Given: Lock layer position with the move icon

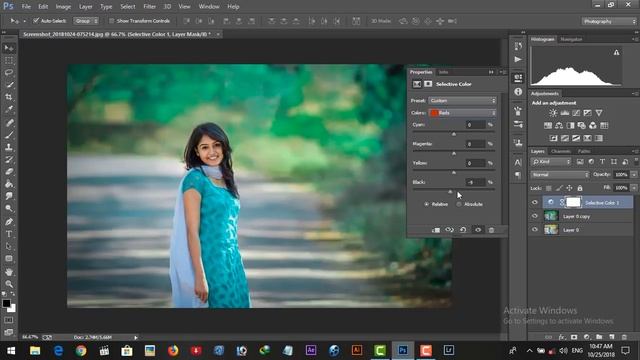Looking at the screenshot, I should 569,188.
